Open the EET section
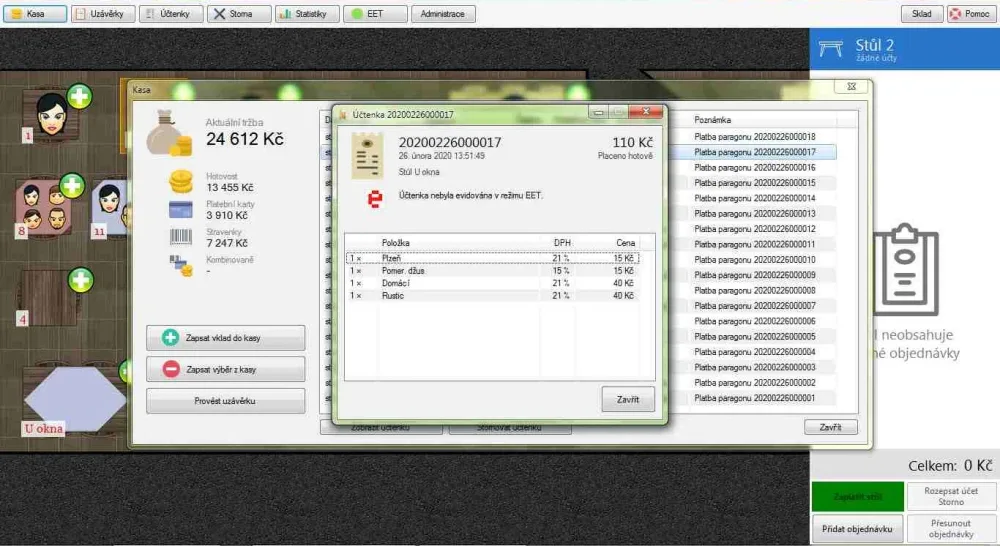Screen dimensions: 1000x546 [375, 13]
